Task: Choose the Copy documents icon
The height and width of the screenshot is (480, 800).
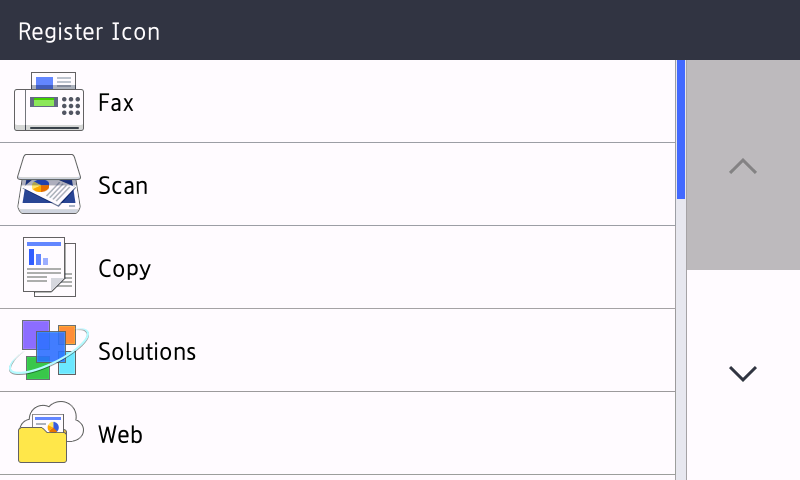Action: tap(48, 268)
